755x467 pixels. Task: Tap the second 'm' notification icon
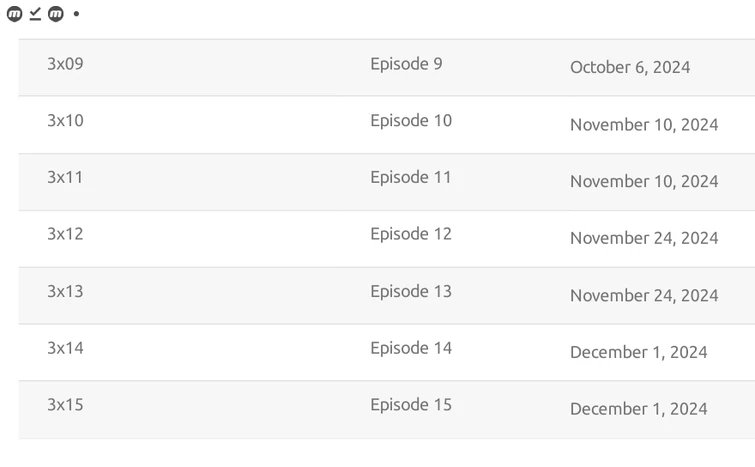click(56, 14)
